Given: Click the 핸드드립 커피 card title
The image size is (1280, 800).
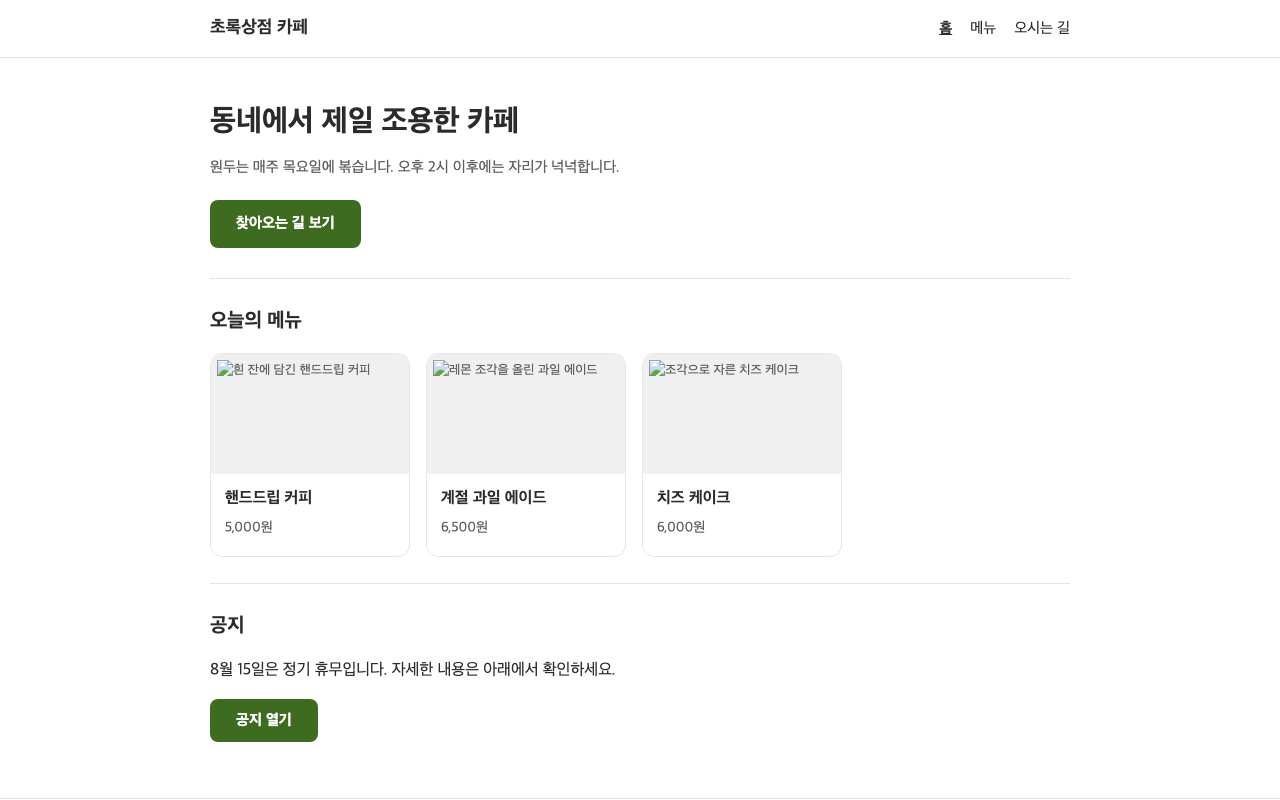Looking at the screenshot, I should click(269, 497).
